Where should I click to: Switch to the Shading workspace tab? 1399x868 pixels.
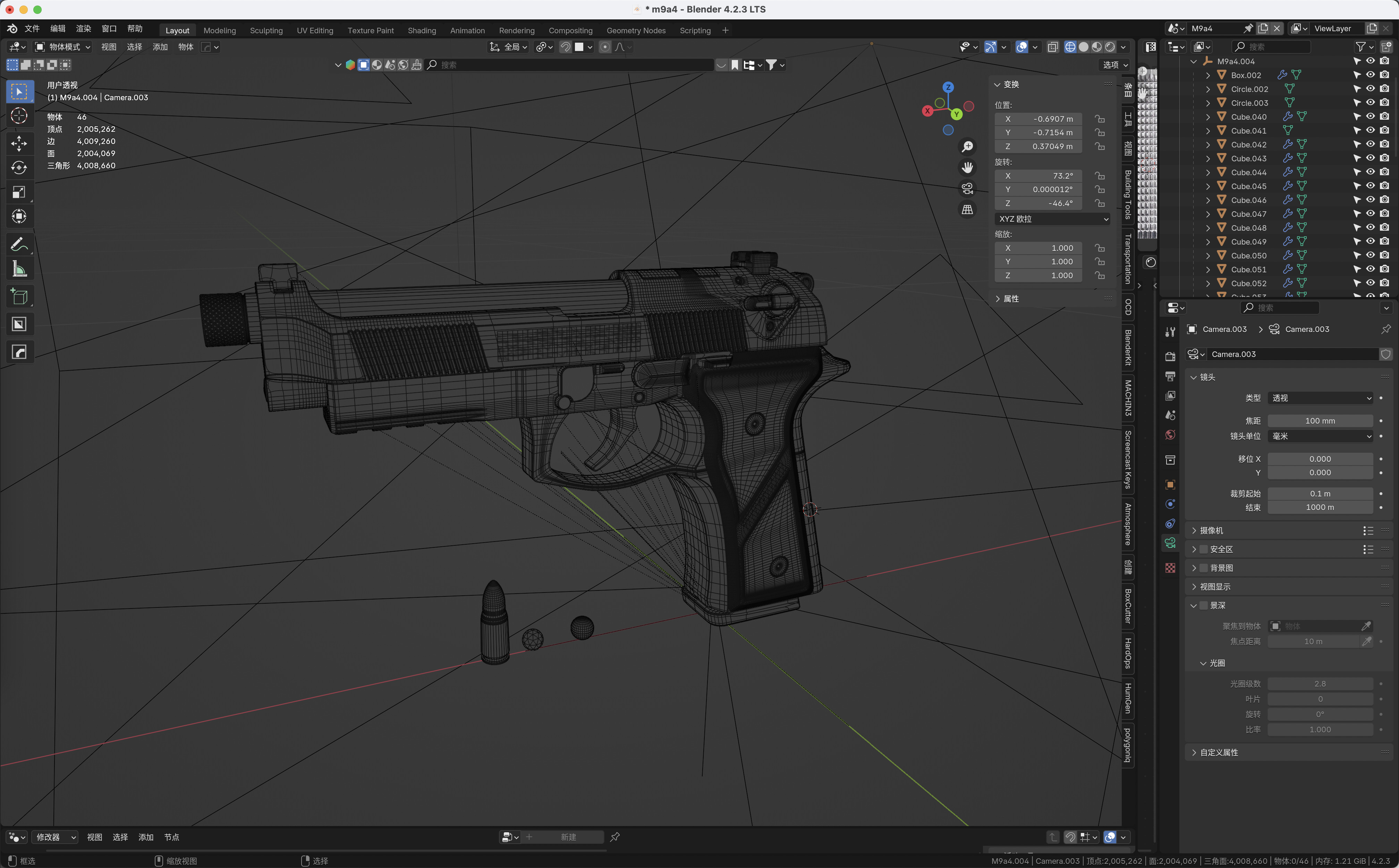422,31
